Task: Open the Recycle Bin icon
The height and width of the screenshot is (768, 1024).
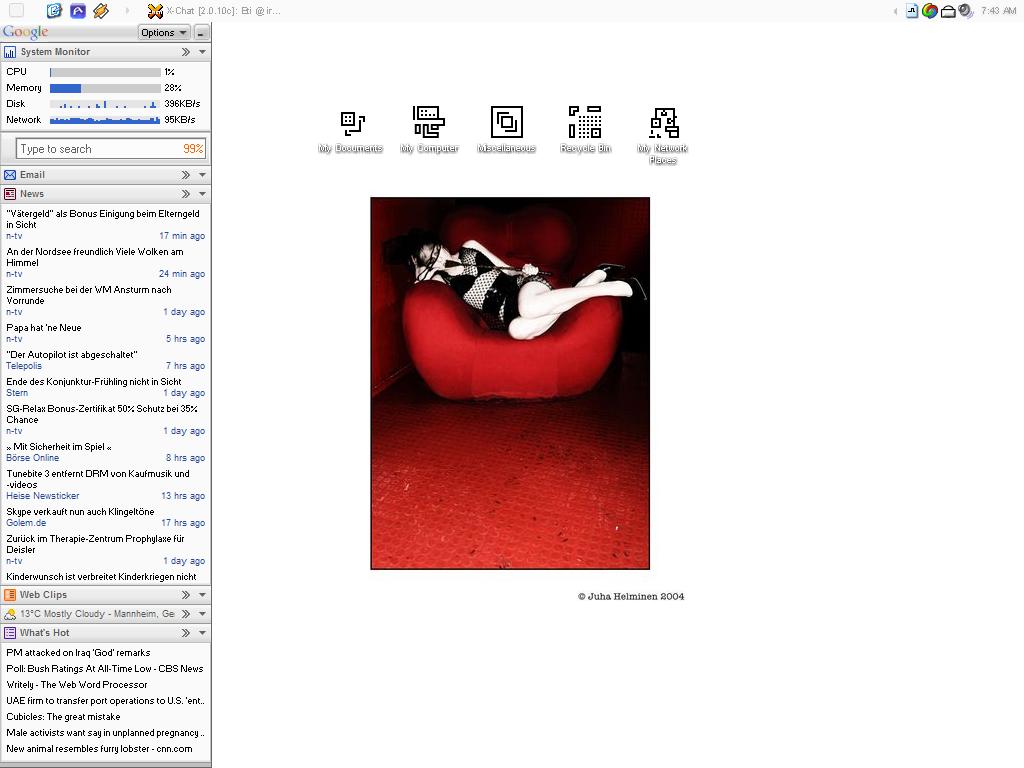Action: [585, 123]
